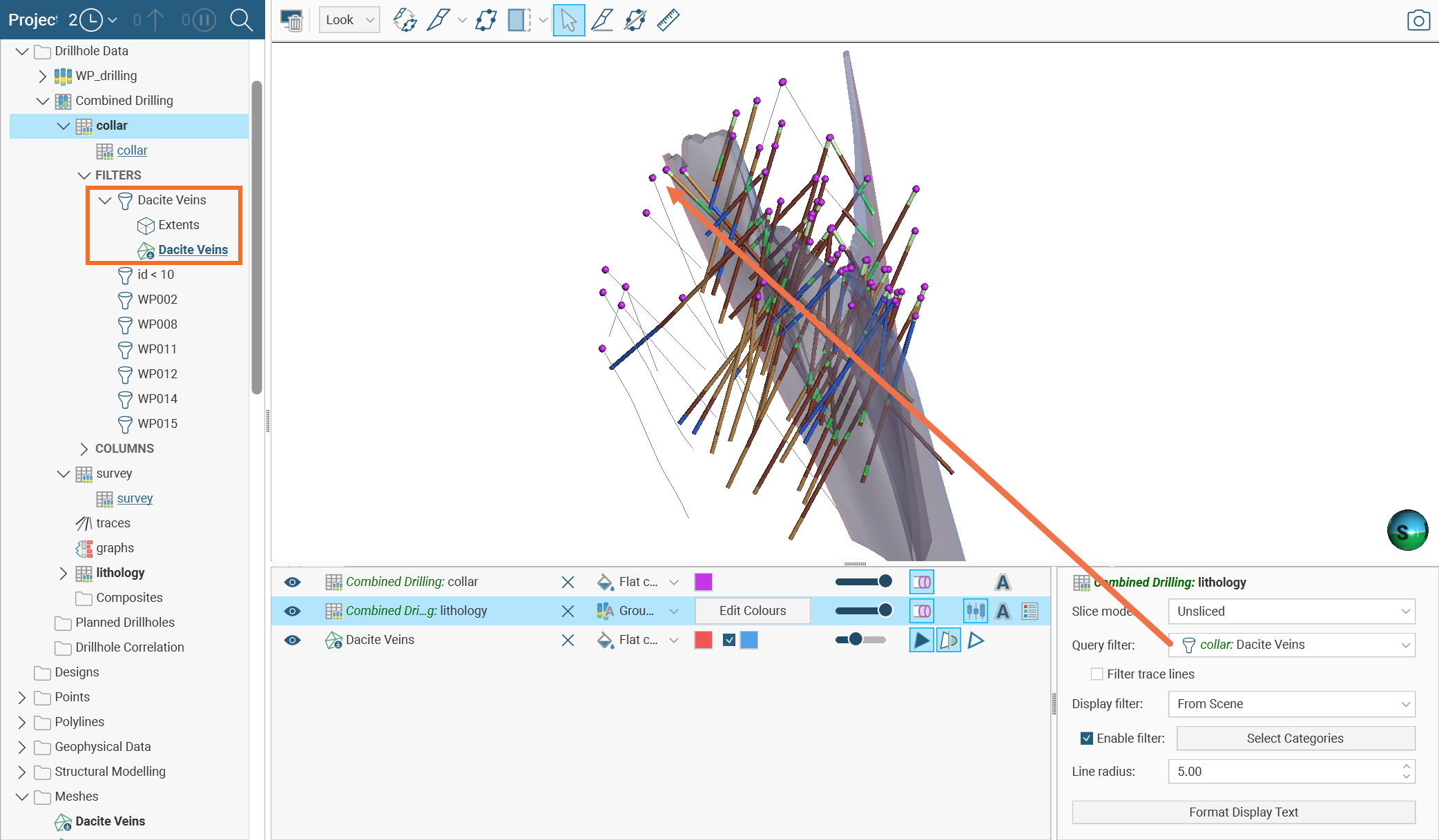Screen dimensions: 1439x840
Task: Click the project search magnifier icon
Action: coord(241,20)
